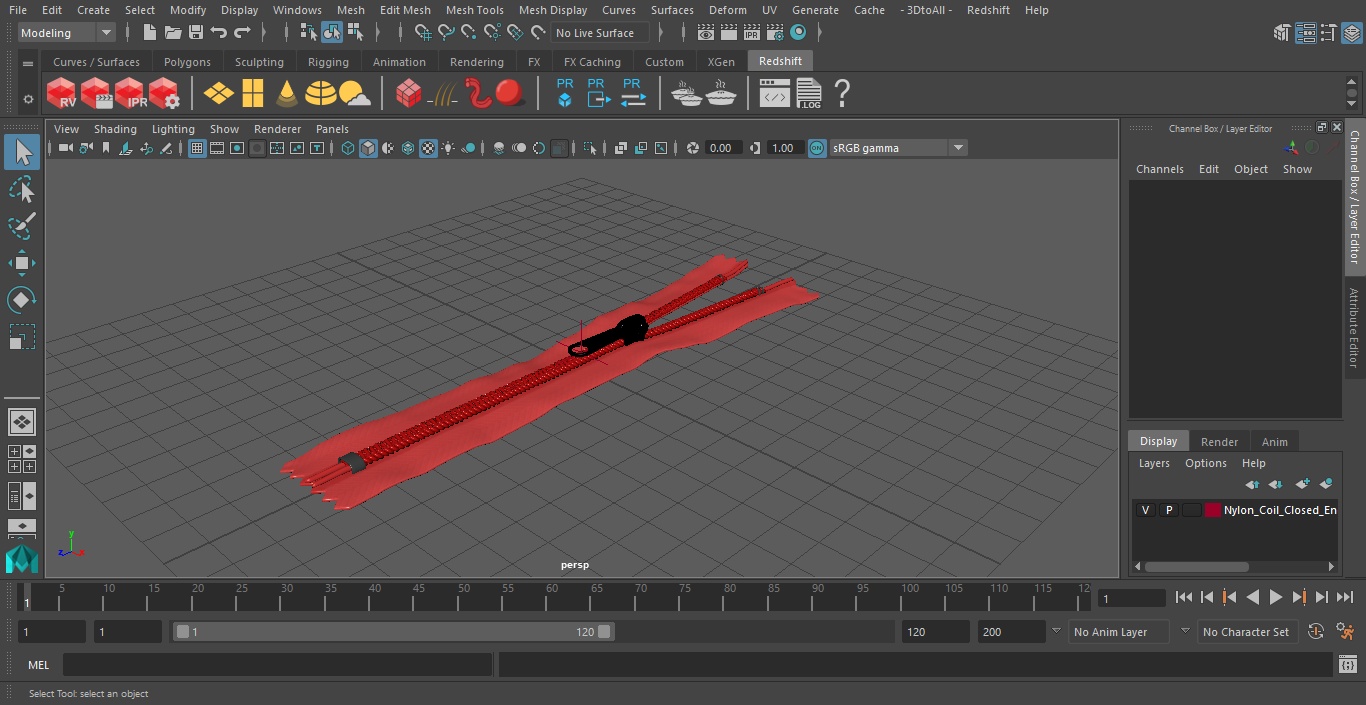Switch to the Render layer tab
The width and height of the screenshot is (1366, 705).
[1219, 441]
